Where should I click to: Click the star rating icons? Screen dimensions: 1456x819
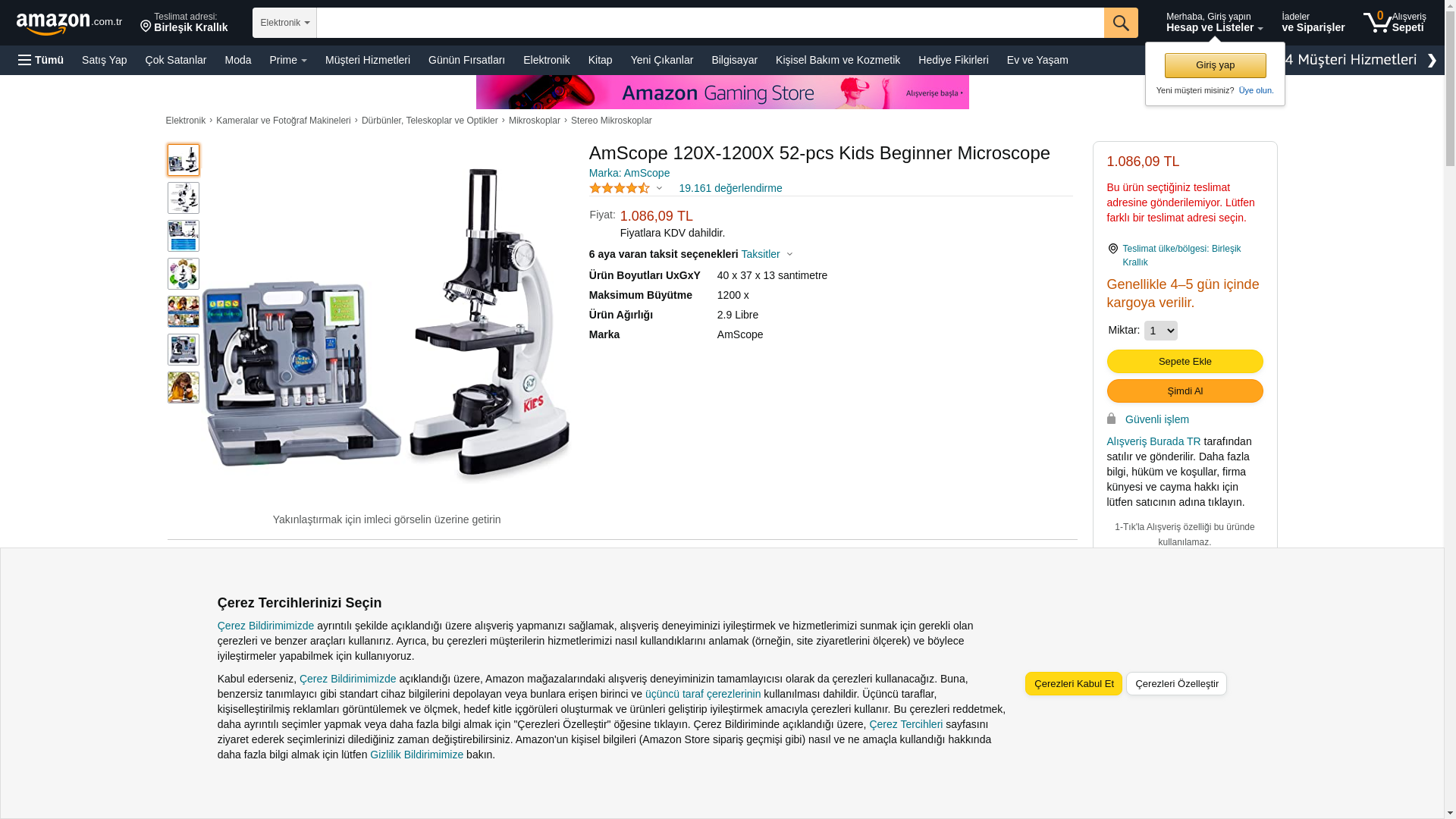coord(620,188)
